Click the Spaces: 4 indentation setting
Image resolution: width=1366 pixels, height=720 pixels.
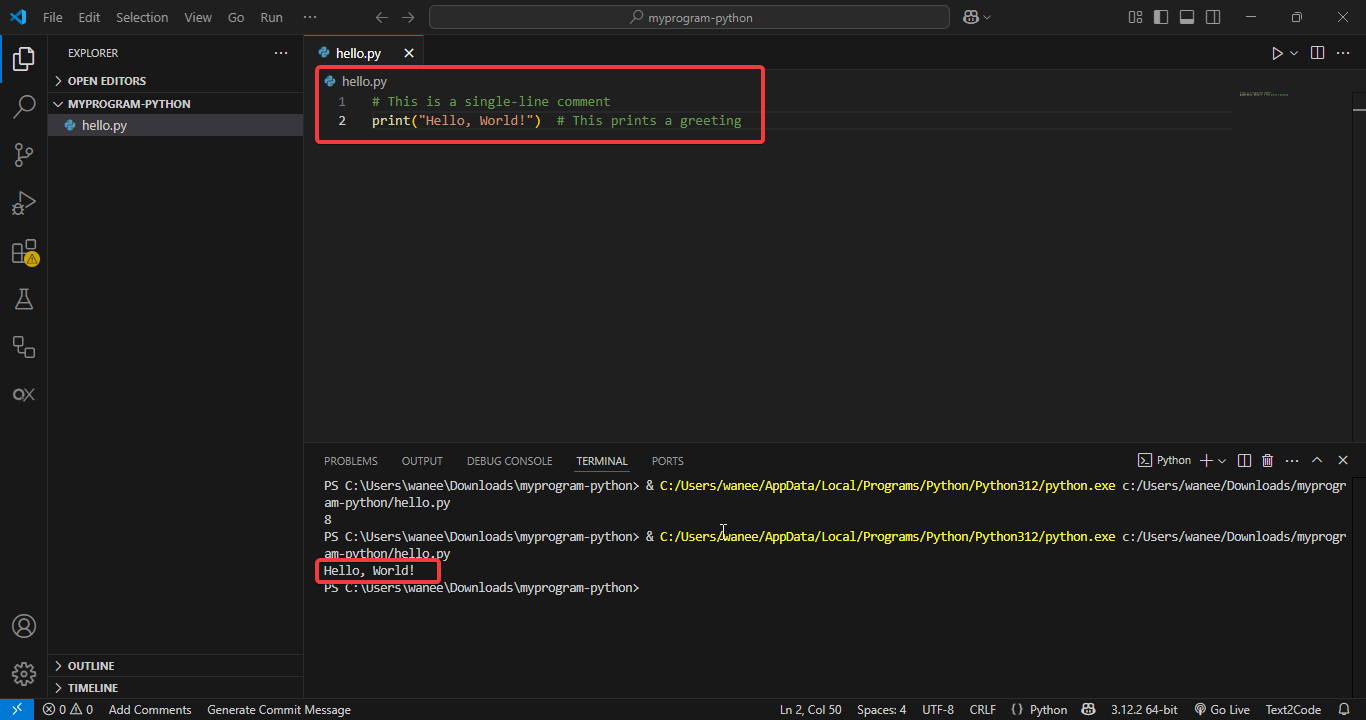882,710
